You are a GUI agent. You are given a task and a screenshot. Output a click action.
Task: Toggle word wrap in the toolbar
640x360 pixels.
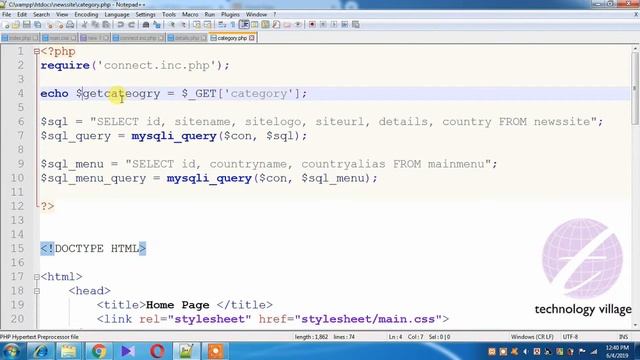click(222, 25)
